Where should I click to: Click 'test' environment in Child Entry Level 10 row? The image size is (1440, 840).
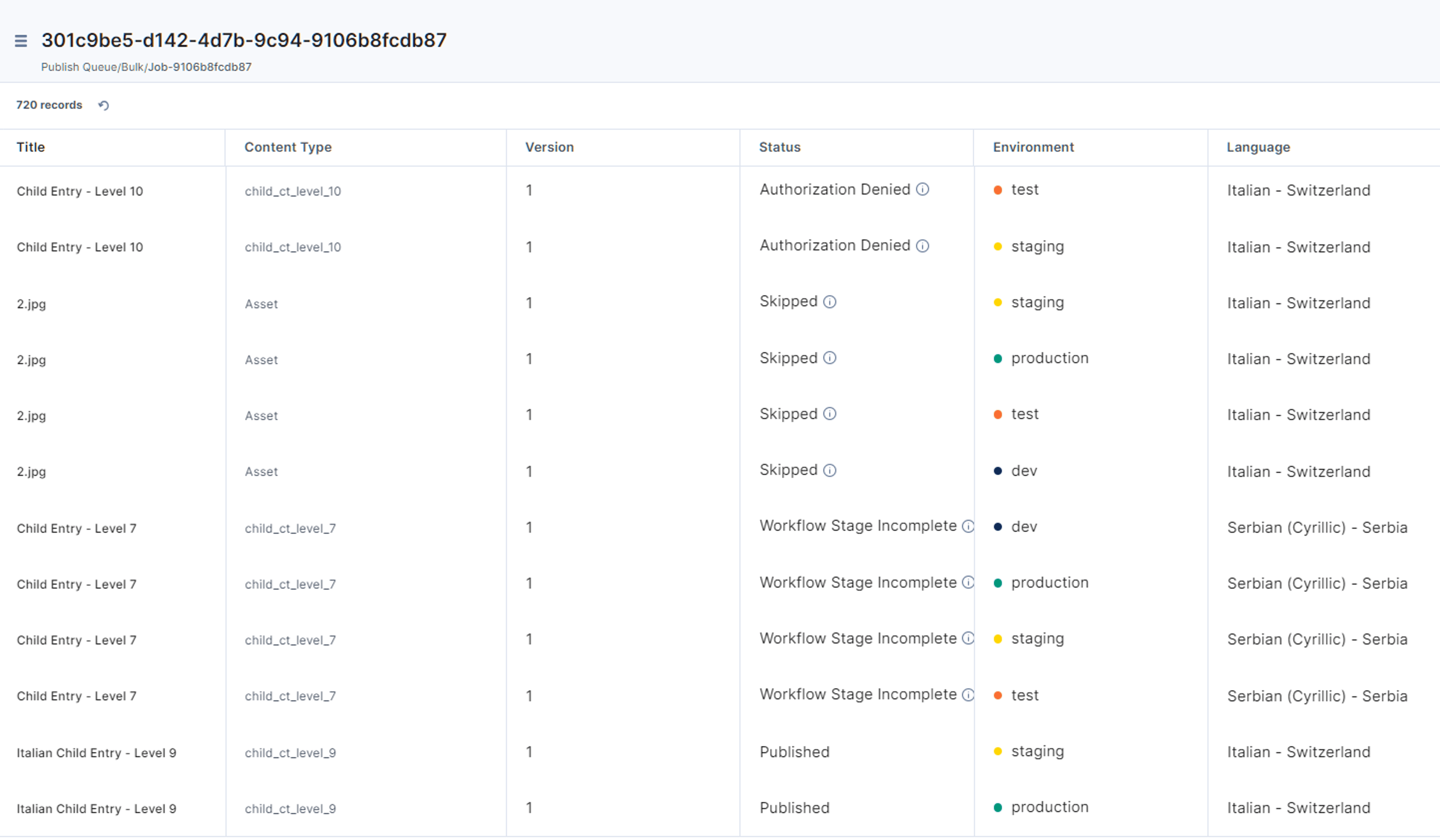pos(1024,190)
